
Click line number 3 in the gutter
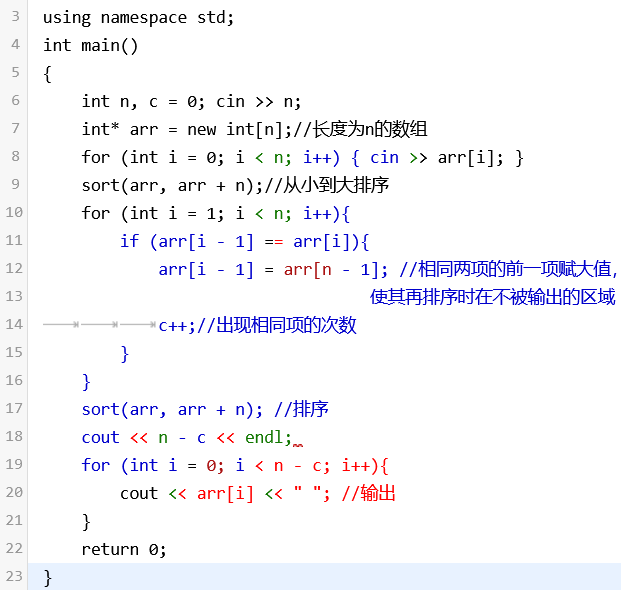15,19
